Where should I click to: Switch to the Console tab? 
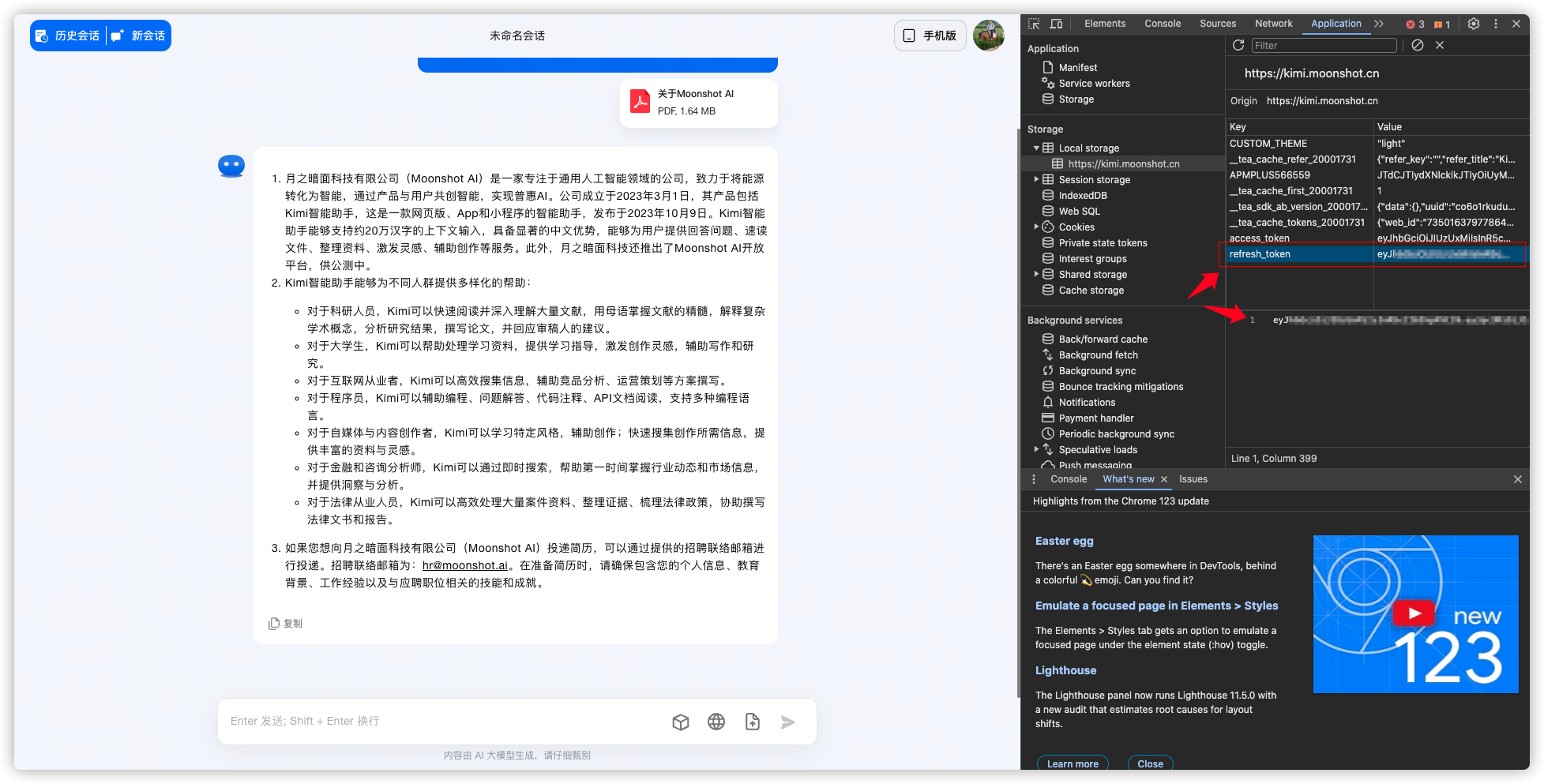point(1163,24)
